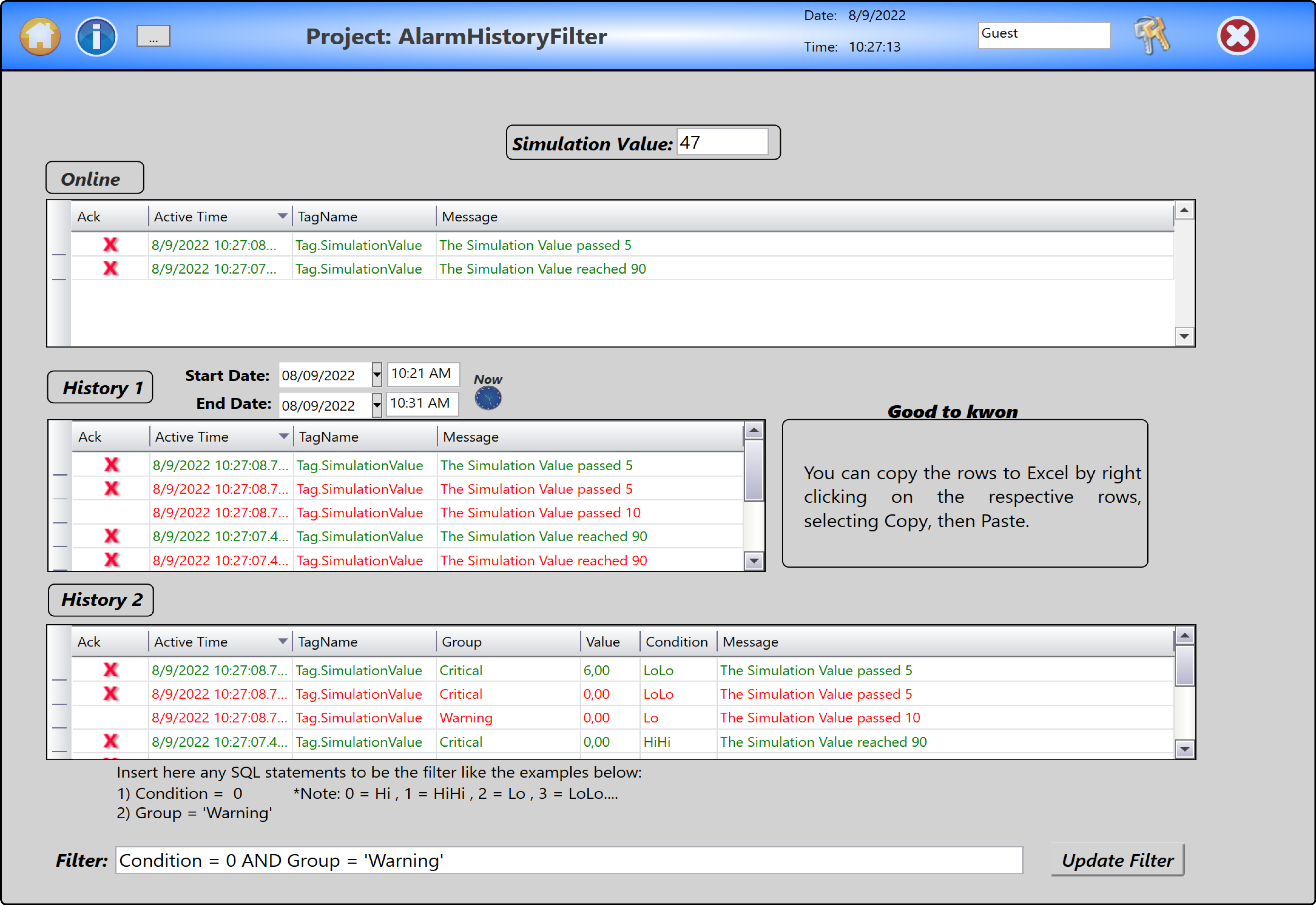Click Online table Message column header

[x=805, y=216]
